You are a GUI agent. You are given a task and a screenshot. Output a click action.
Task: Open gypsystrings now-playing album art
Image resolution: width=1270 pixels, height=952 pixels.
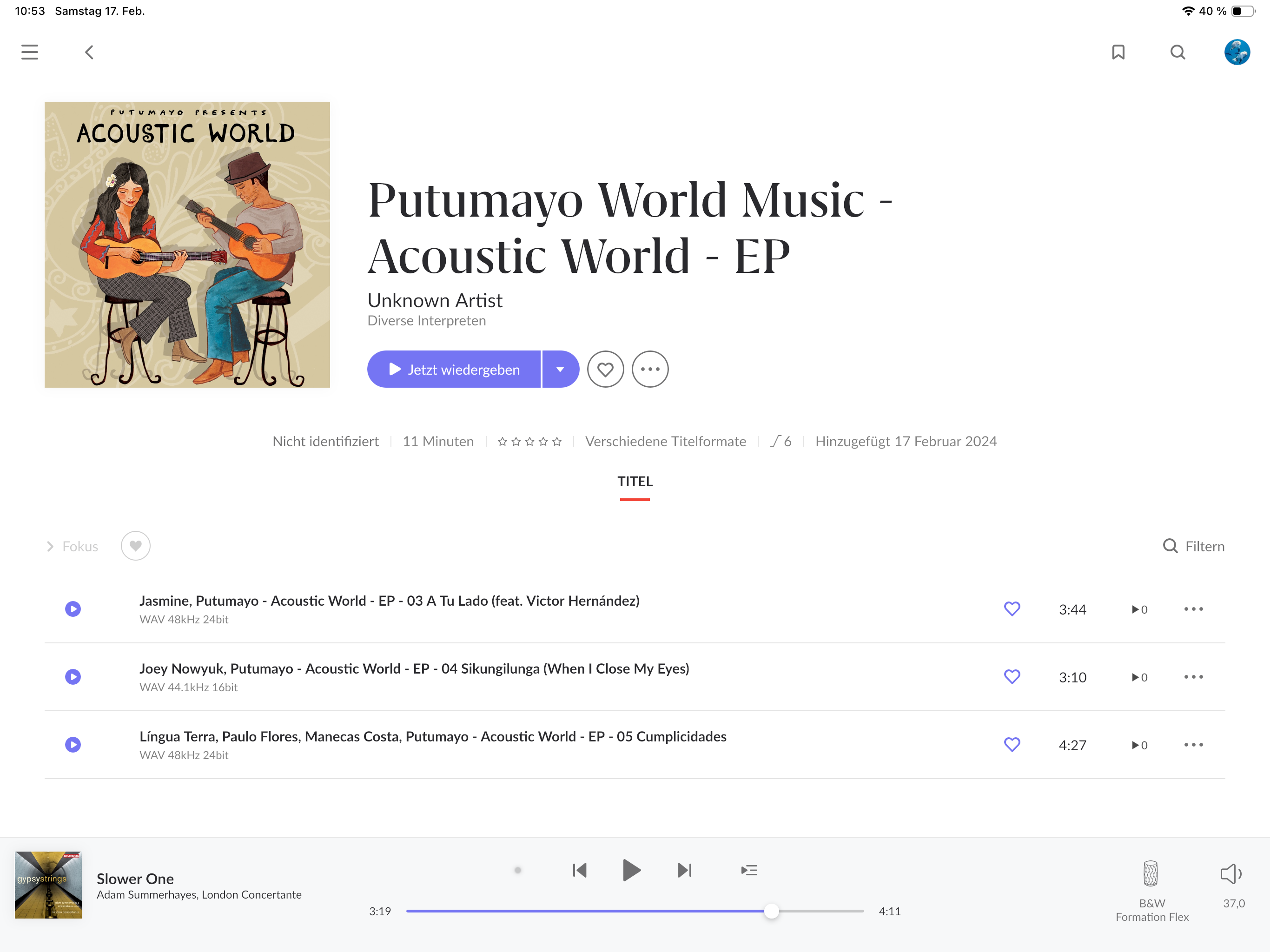(x=48, y=885)
